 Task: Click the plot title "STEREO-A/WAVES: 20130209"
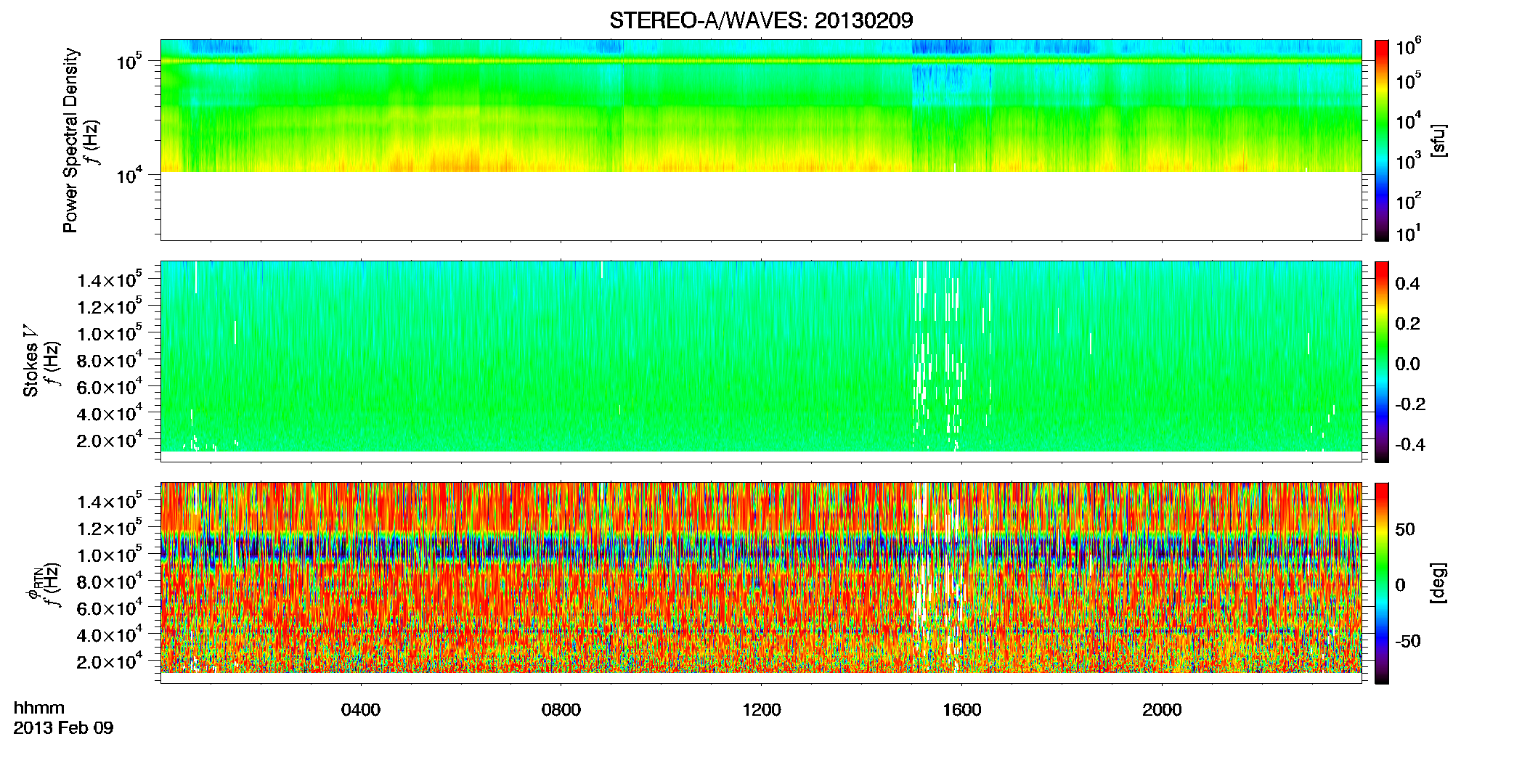coord(761,20)
